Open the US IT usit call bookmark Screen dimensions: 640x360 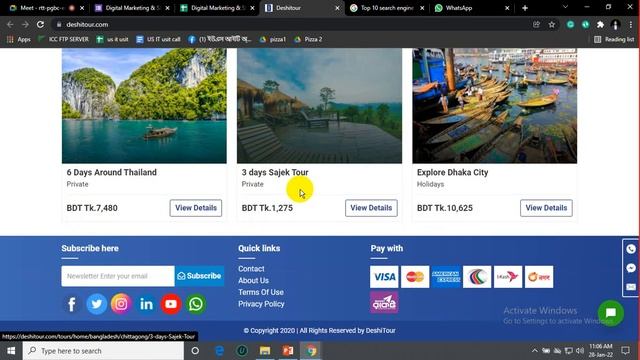coord(158,39)
